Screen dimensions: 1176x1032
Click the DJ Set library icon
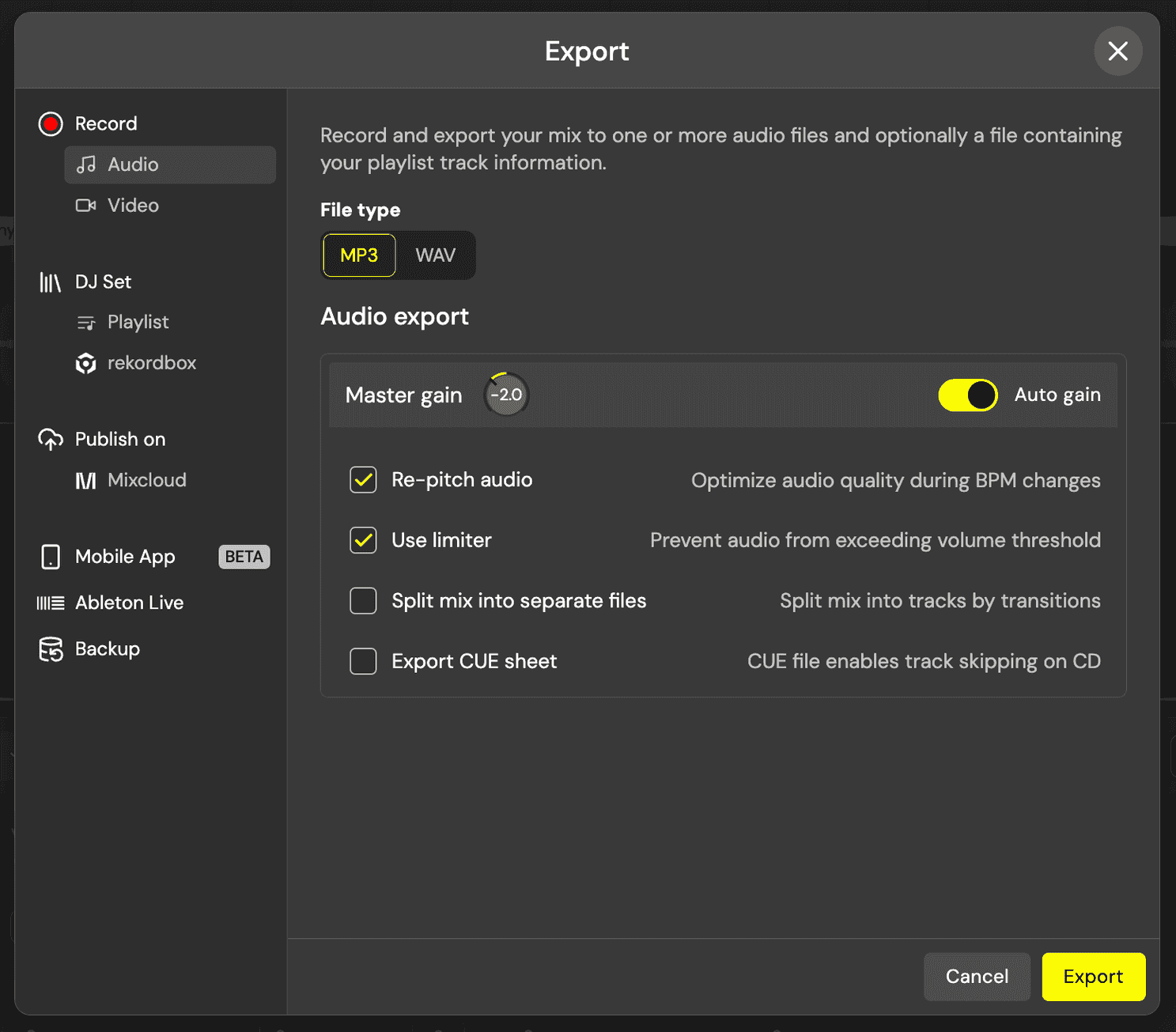(51, 282)
